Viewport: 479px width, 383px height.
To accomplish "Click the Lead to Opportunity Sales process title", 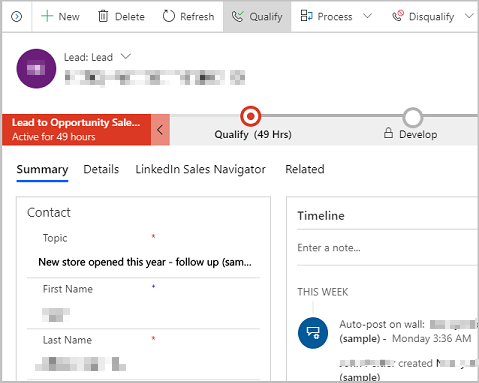I will [x=76, y=123].
